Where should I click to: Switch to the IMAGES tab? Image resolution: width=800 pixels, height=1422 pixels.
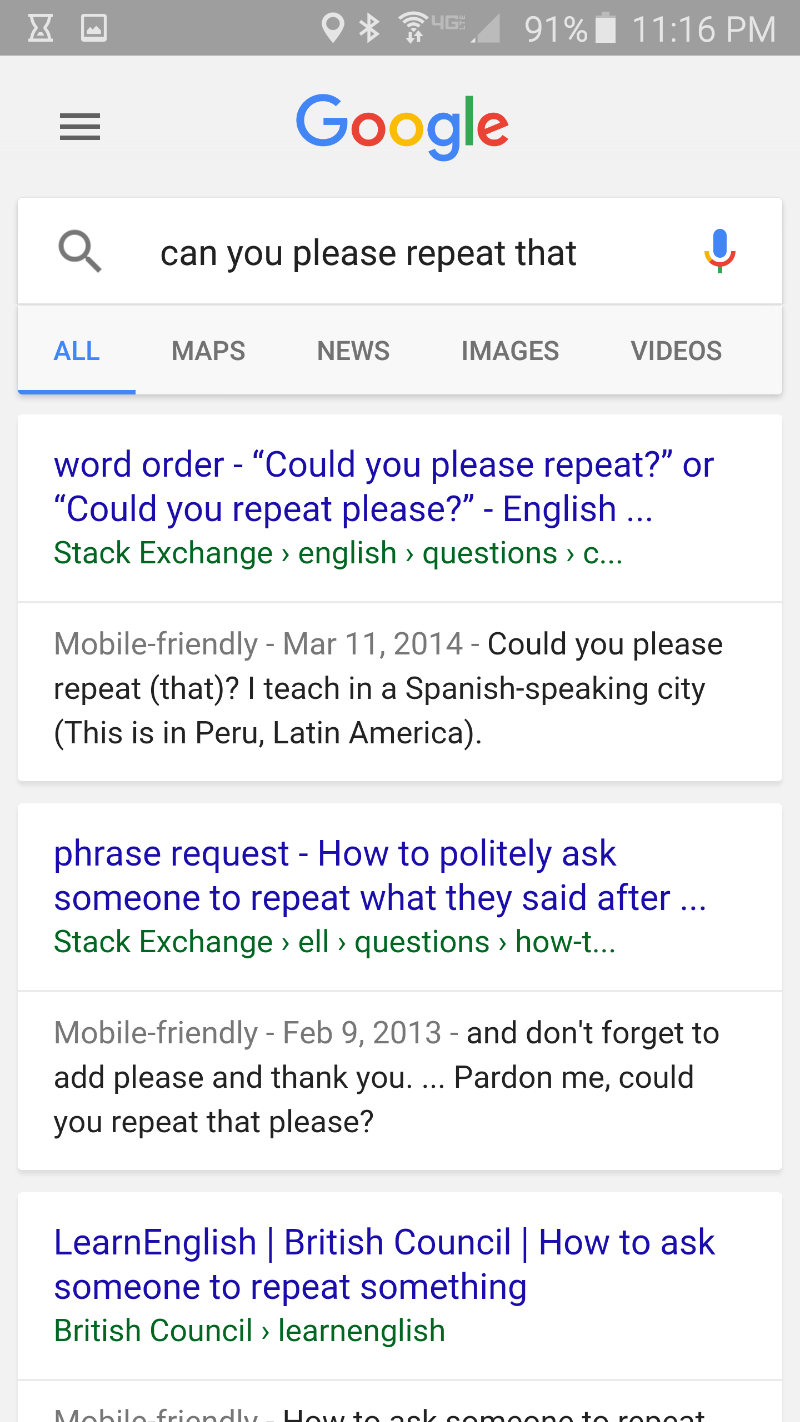coord(510,351)
